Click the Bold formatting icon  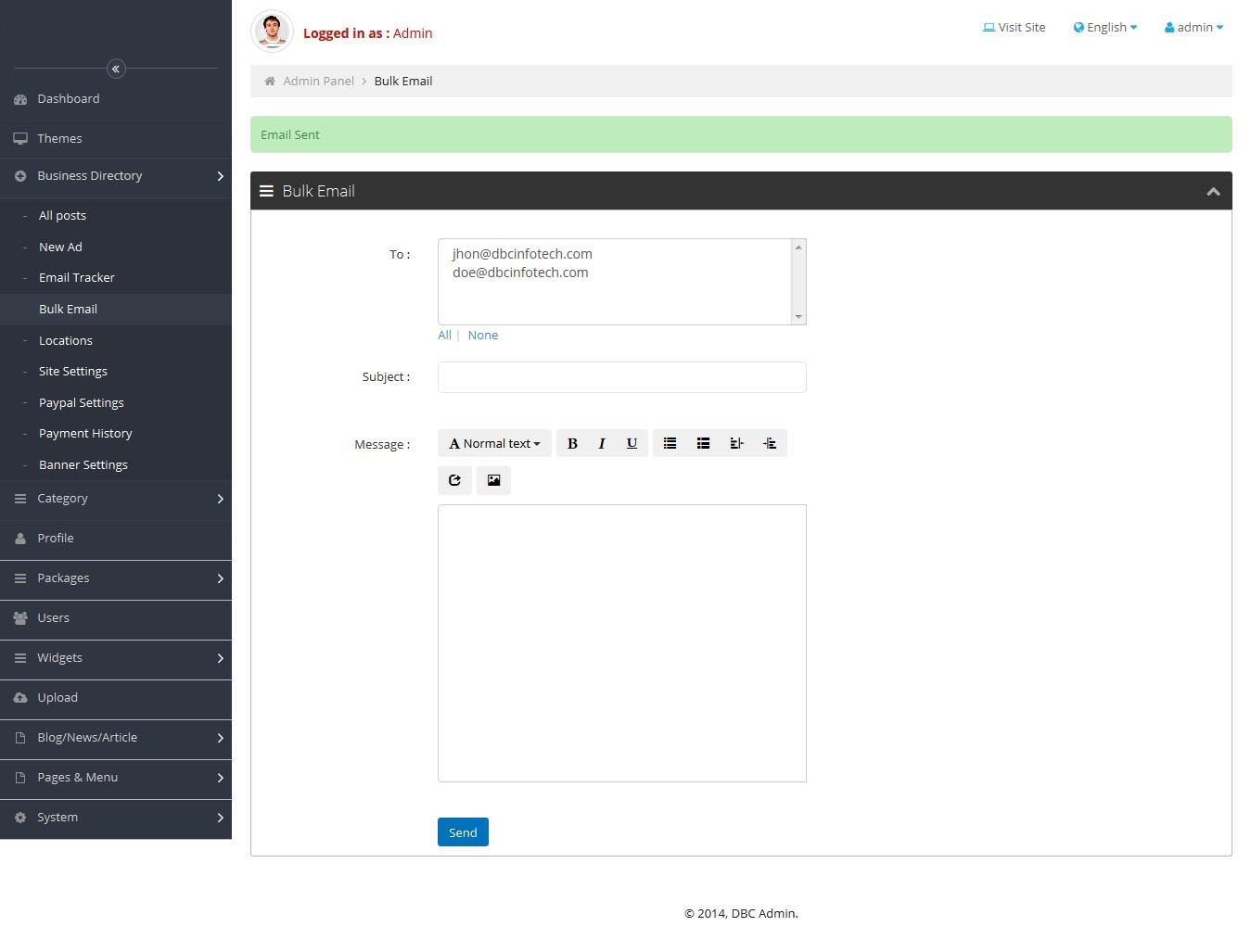tap(572, 443)
